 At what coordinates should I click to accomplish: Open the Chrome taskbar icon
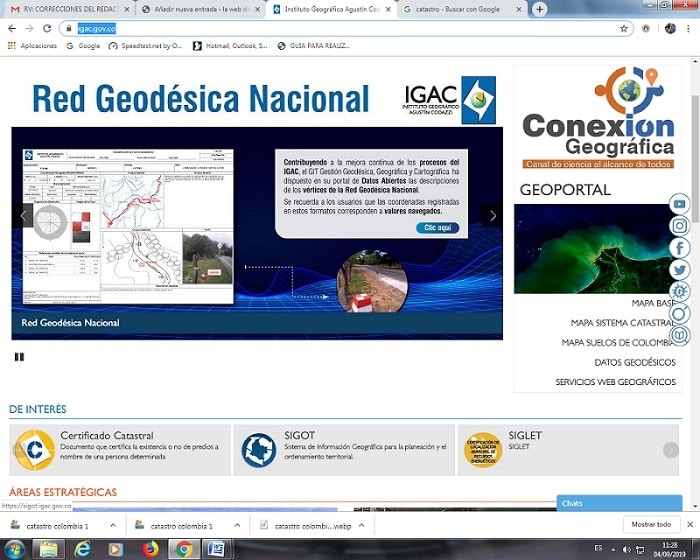pos(183,549)
